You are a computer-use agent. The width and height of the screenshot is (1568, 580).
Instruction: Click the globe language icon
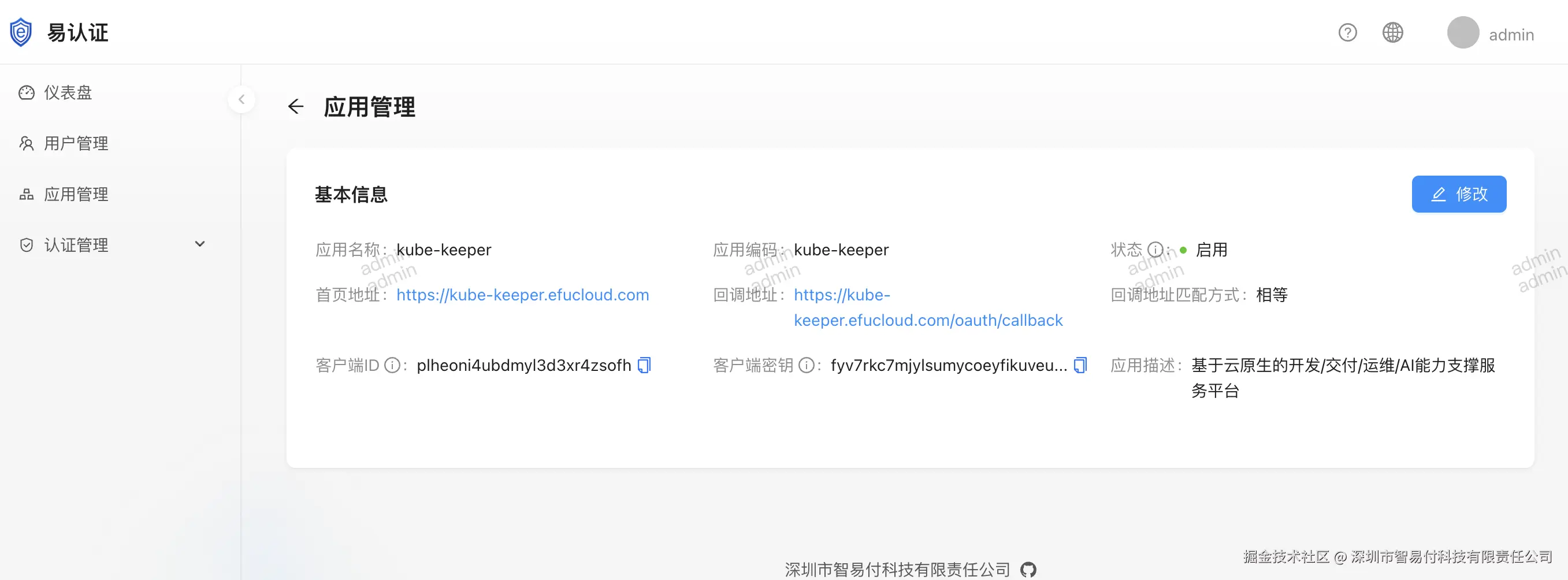(x=1394, y=32)
